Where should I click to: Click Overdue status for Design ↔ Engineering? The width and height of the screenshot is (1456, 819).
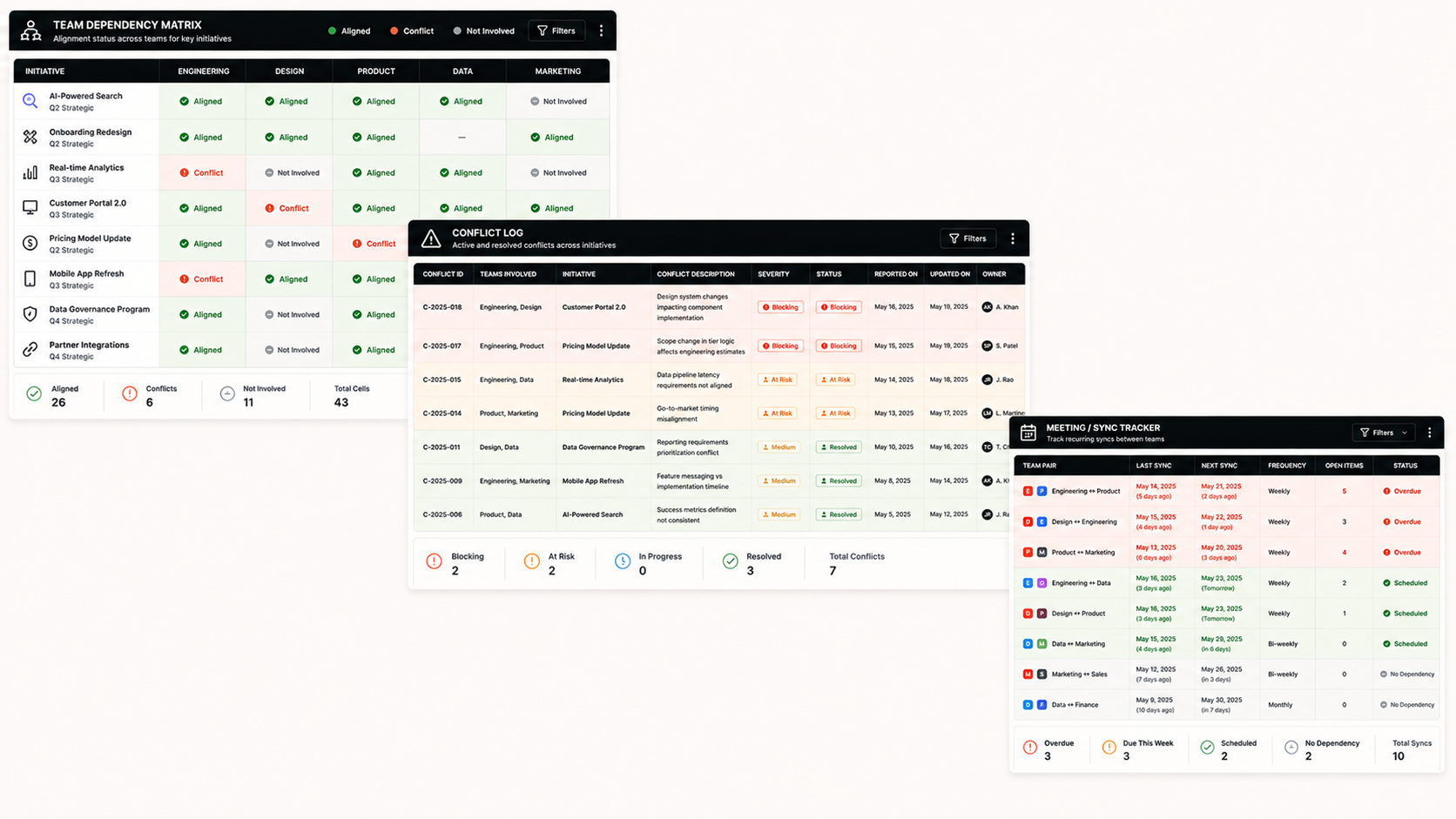pos(1402,522)
